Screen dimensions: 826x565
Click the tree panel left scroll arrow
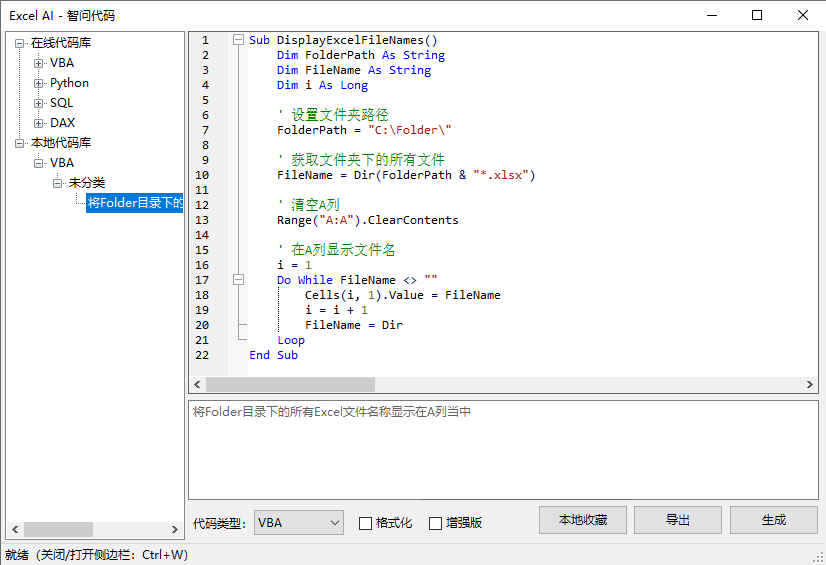[15, 529]
